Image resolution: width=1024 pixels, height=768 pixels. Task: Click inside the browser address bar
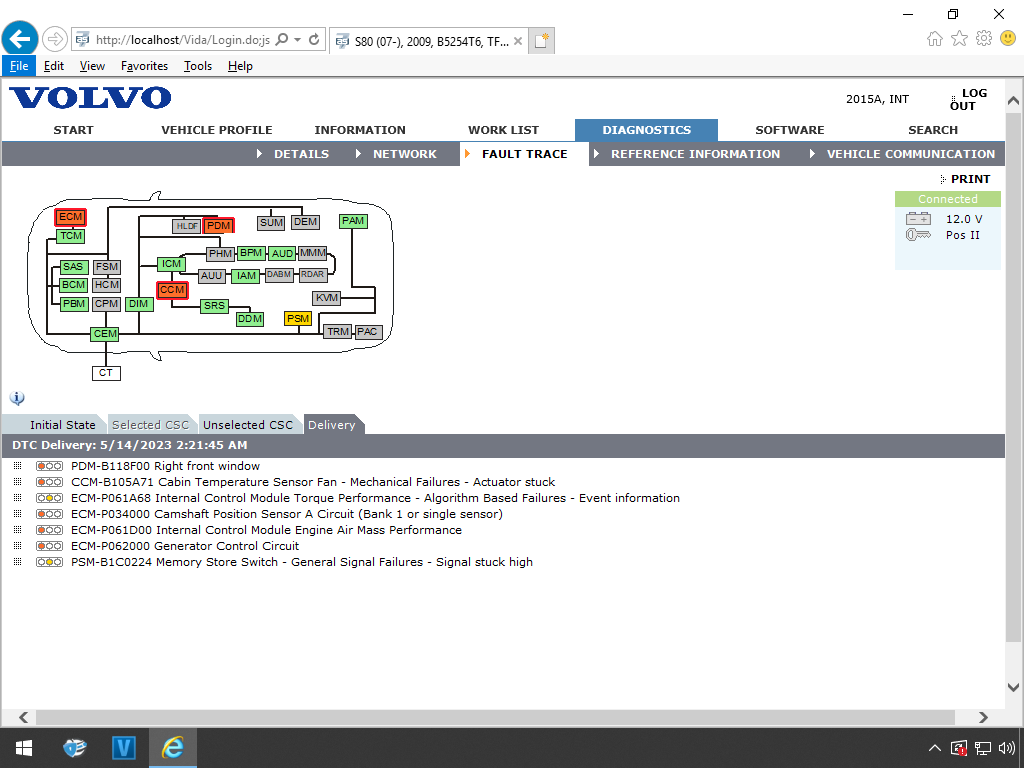coord(180,38)
